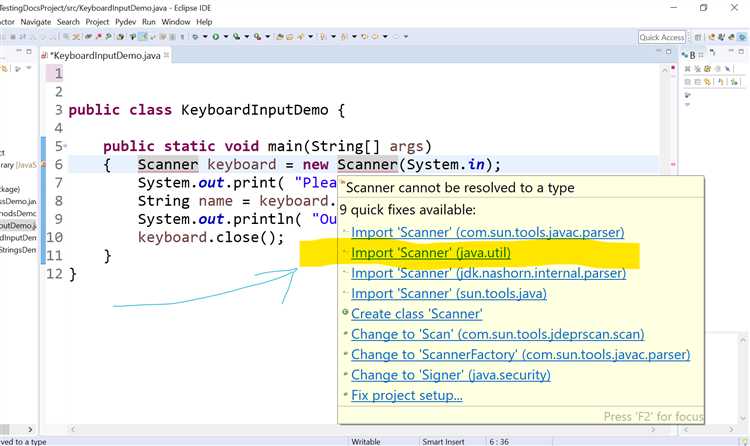Click the red error indicator atop overview ruler
Screen dimensions: 750x446
point(673,68)
